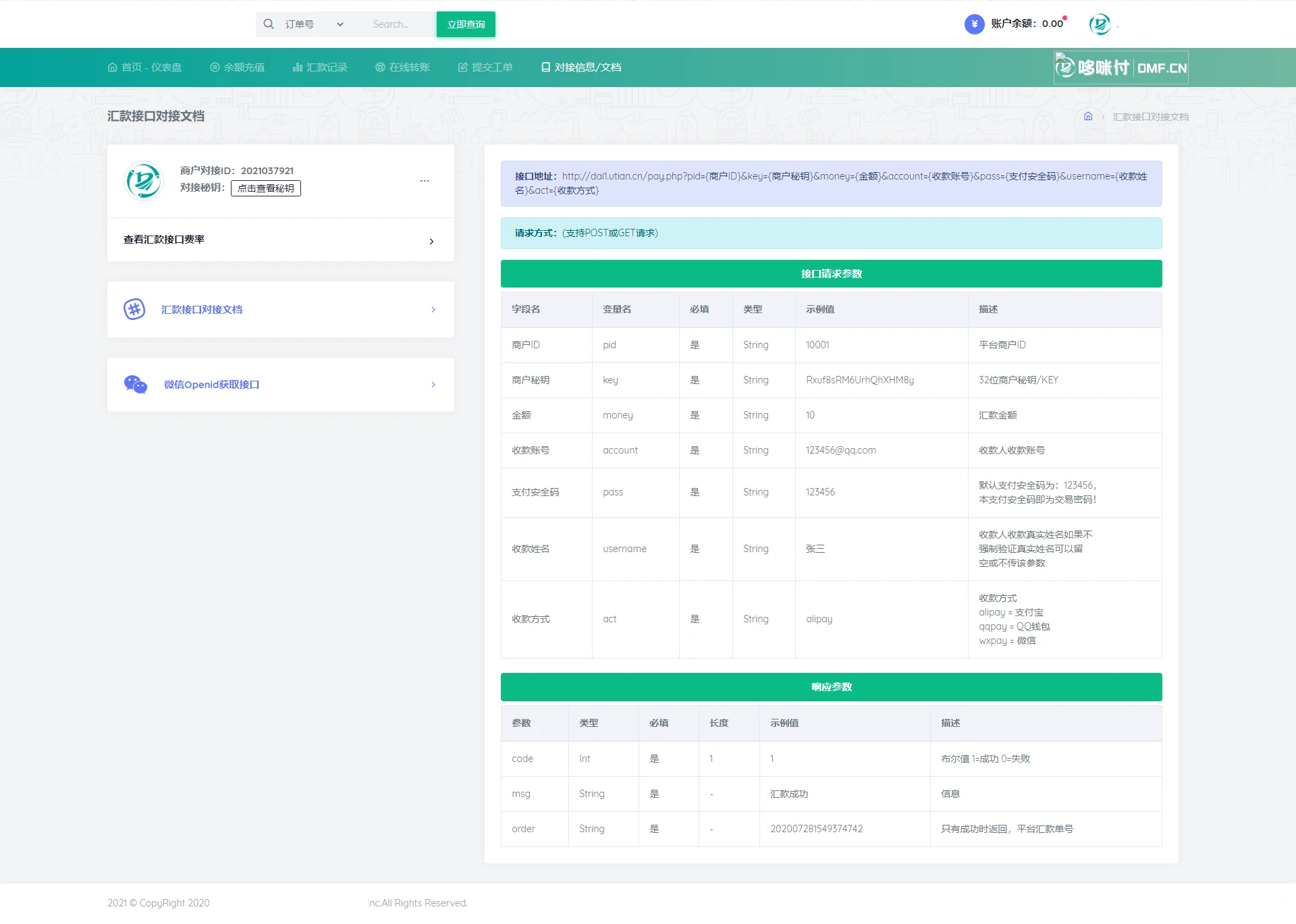Expand chevron on 汇款接口对接文档 card
The width and height of the screenshot is (1296, 924).
coord(433,310)
